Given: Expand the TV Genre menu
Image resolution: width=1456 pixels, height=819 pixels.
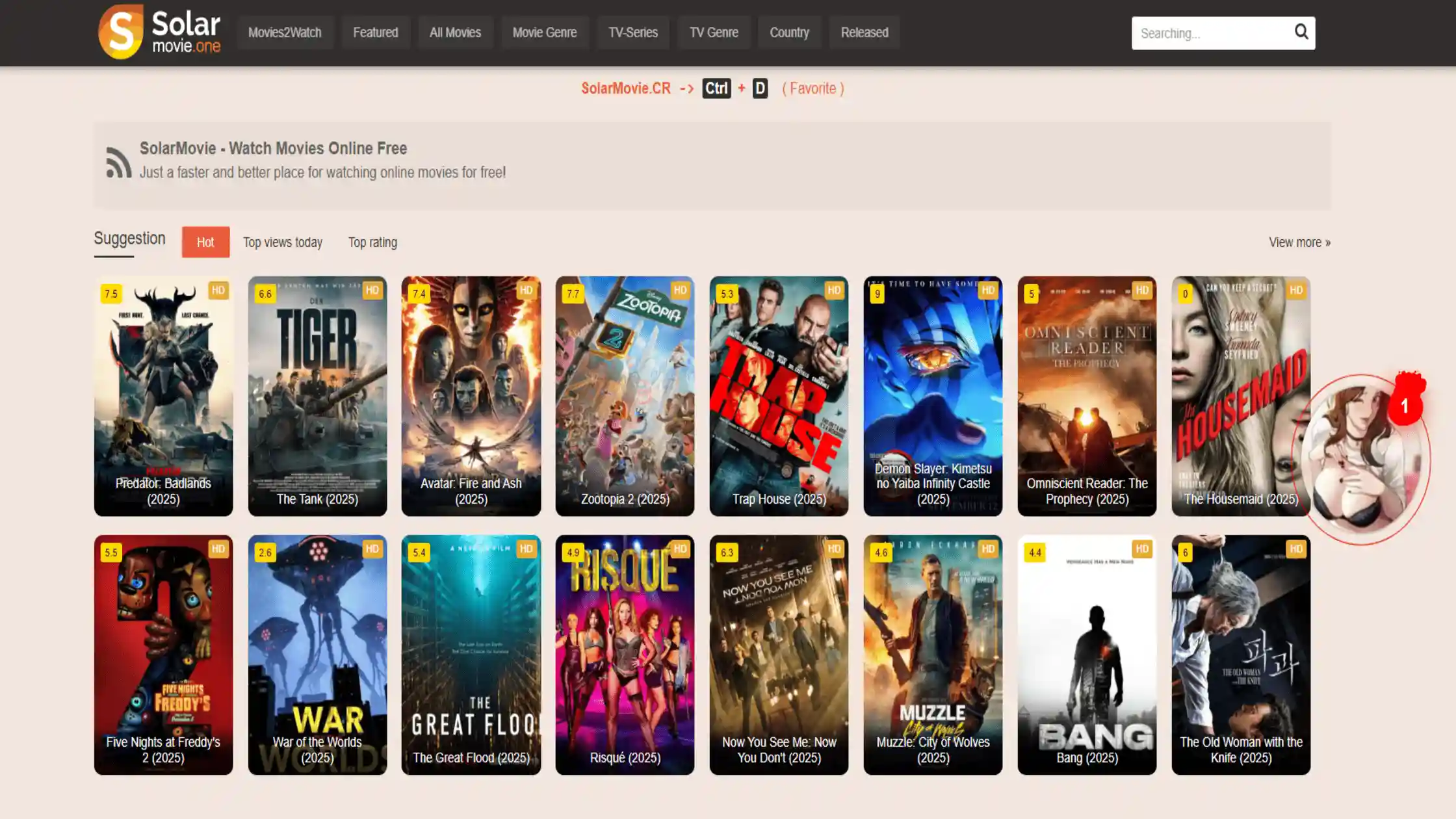Looking at the screenshot, I should pyautogui.click(x=713, y=32).
